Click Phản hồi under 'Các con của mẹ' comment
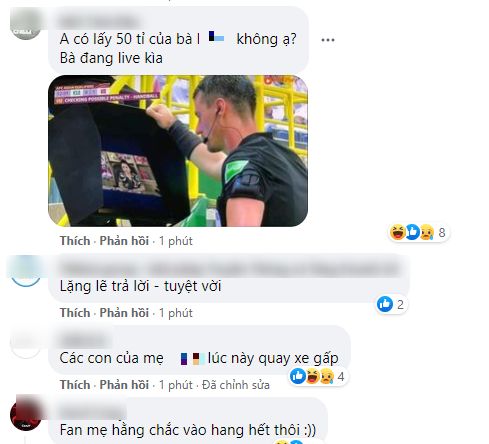Screen dimensions: 489x444 [124, 385]
